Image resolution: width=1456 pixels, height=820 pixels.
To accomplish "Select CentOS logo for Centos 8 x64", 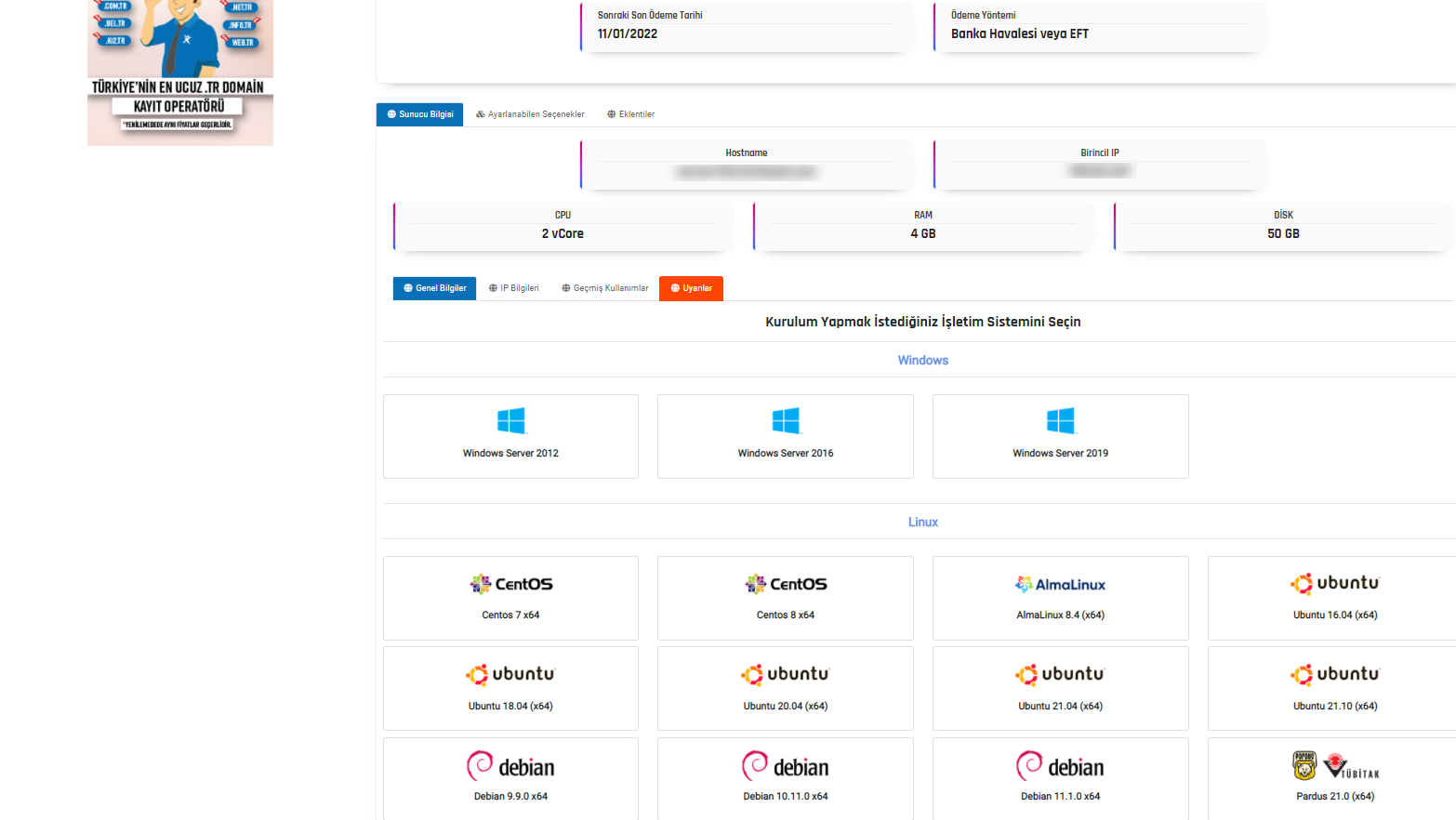I will (786, 584).
